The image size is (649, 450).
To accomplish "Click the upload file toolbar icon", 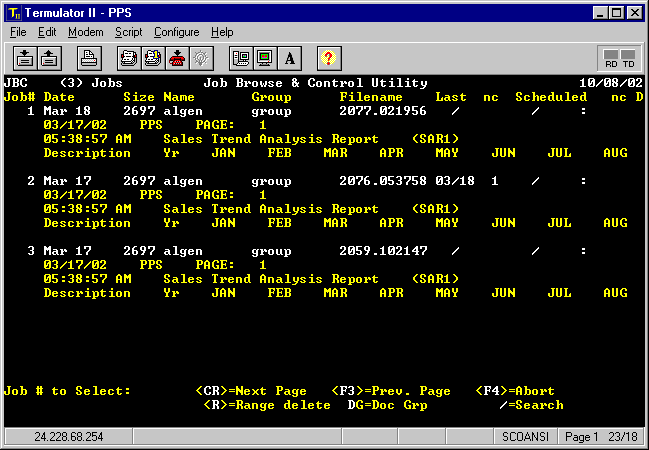I will tap(50, 58).
